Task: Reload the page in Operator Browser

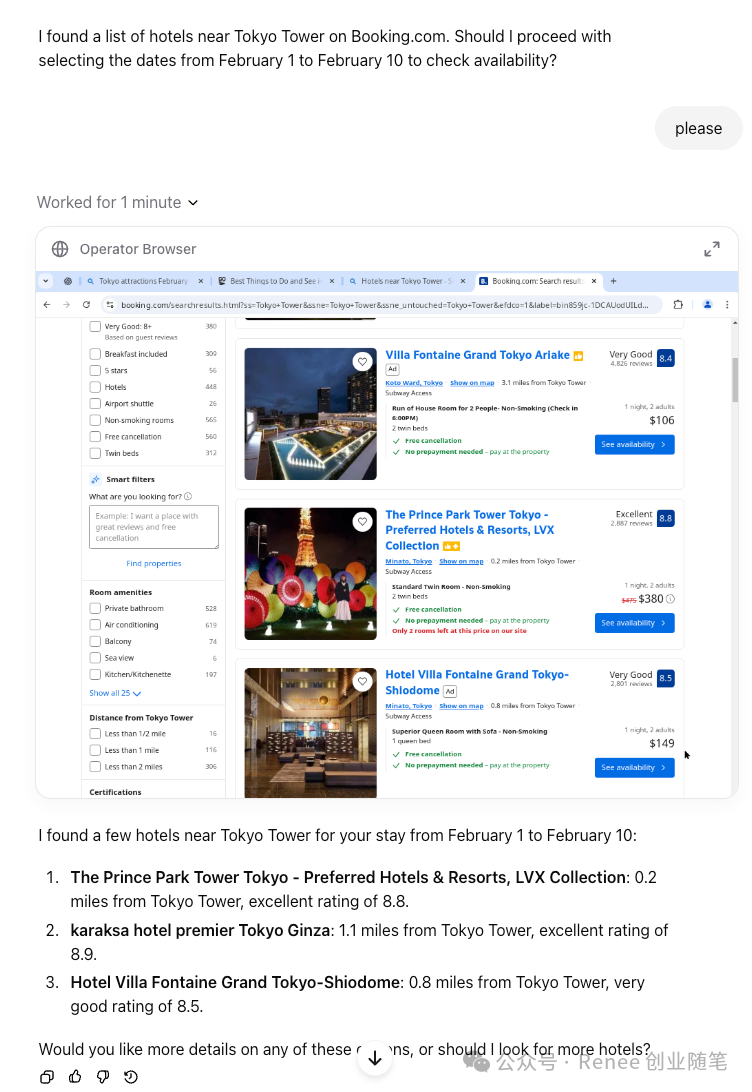Action: coord(86,304)
